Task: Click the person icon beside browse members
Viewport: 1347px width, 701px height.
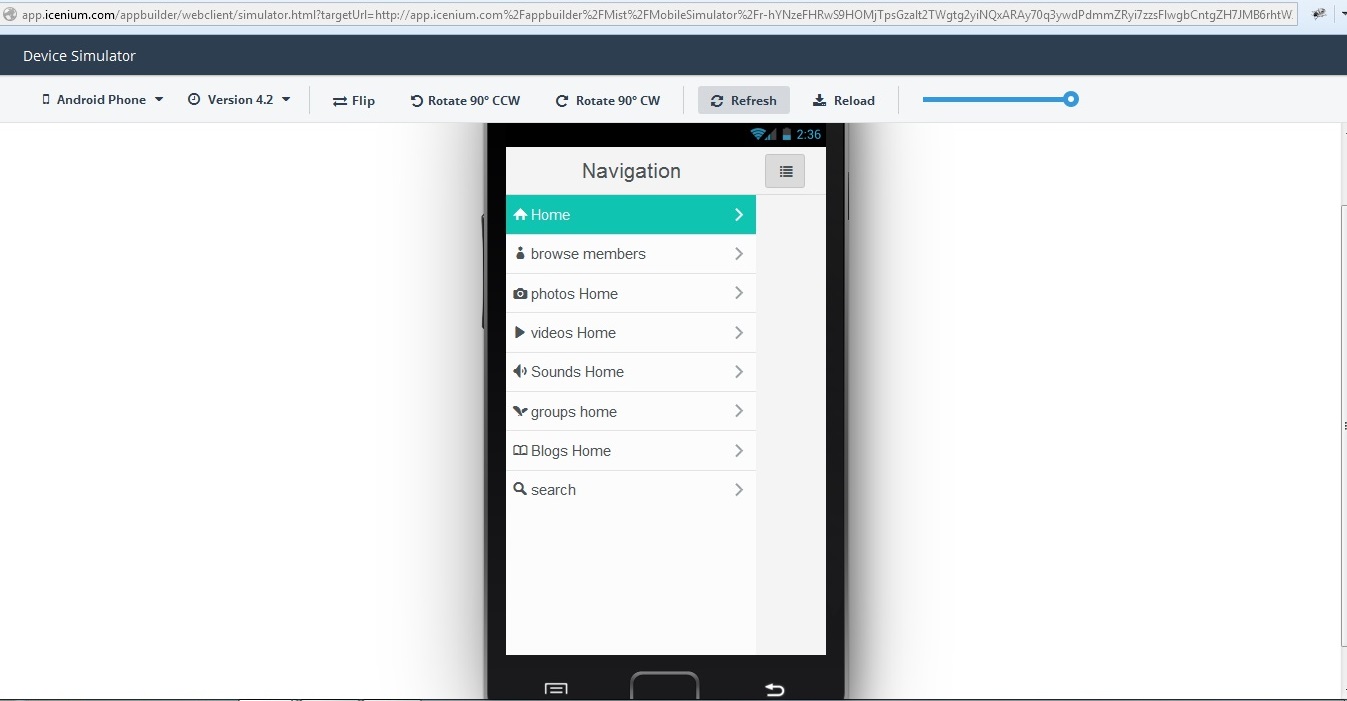Action: click(x=520, y=253)
